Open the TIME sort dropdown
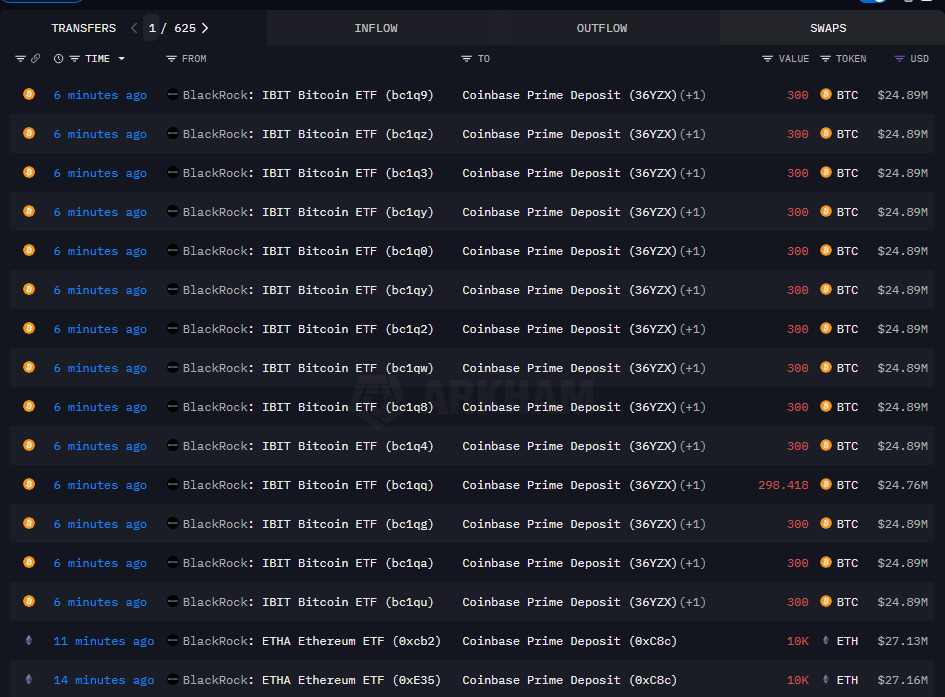Image resolution: width=945 pixels, height=697 pixels. pyautogui.click(x=122, y=59)
